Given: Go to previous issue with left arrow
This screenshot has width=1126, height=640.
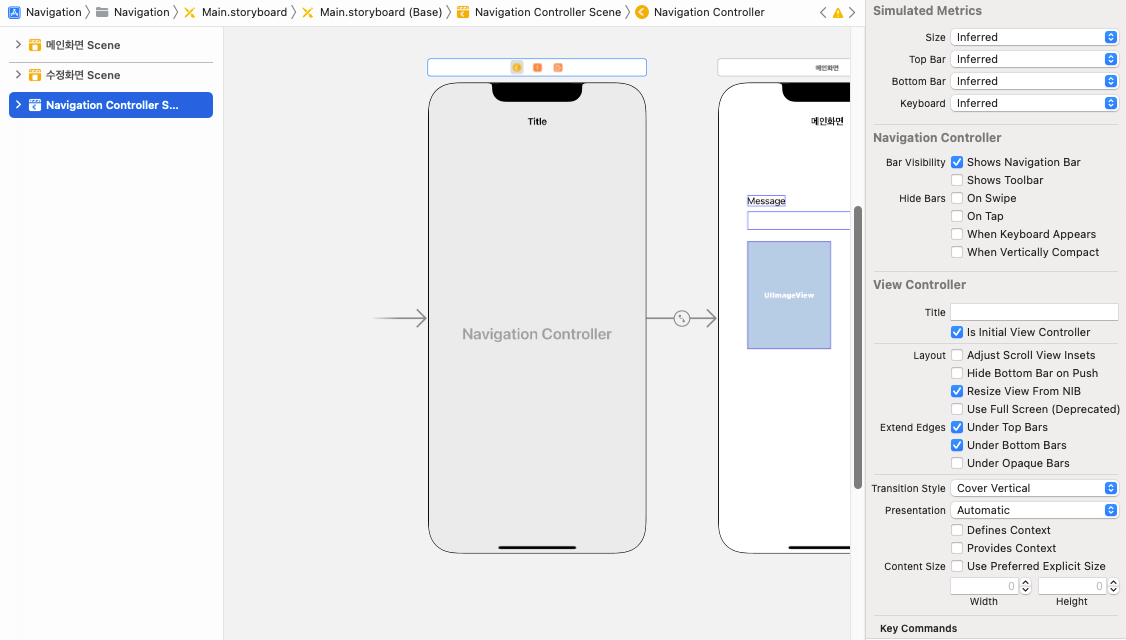Looking at the screenshot, I should (823, 13).
